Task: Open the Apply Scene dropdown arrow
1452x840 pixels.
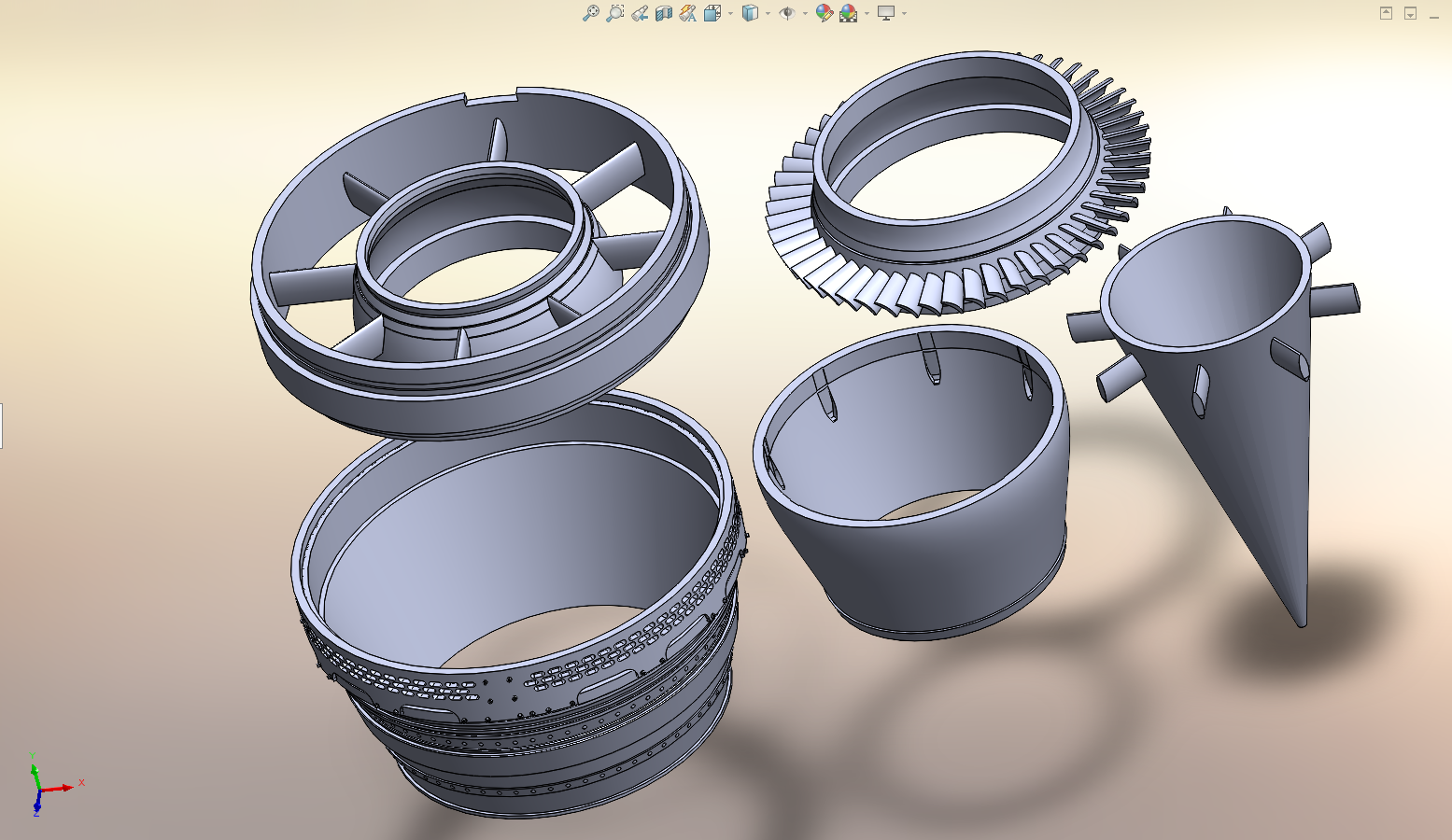Action: coord(867,13)
